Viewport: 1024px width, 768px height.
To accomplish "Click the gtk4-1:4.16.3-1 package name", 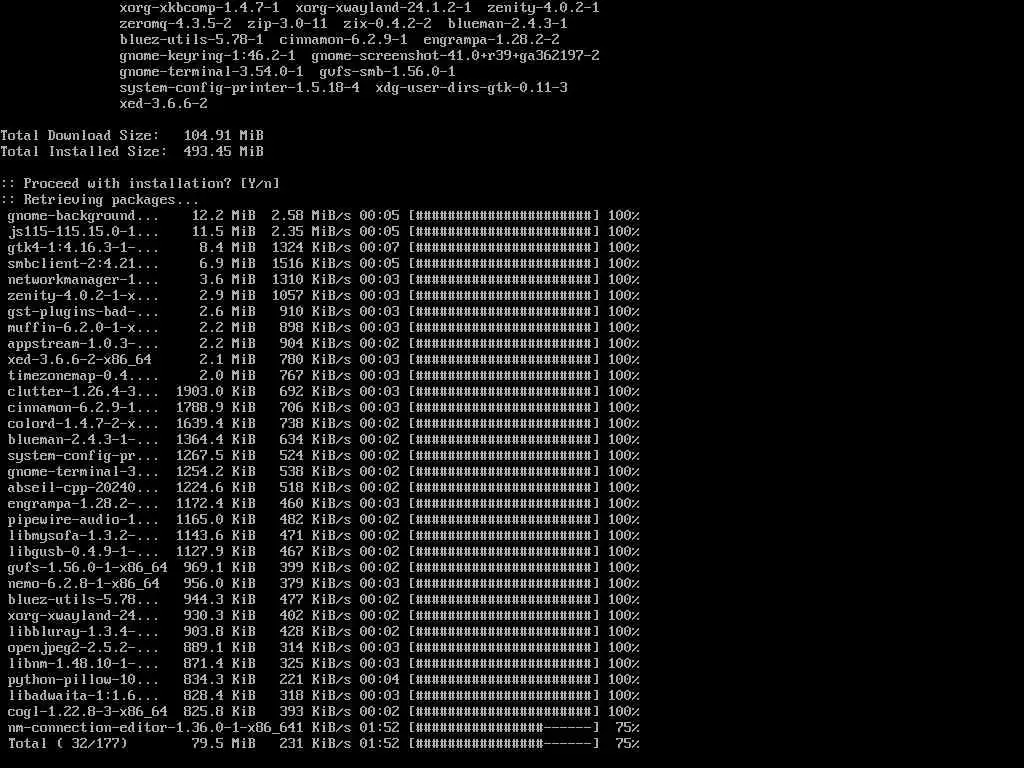I will [83, 248].
